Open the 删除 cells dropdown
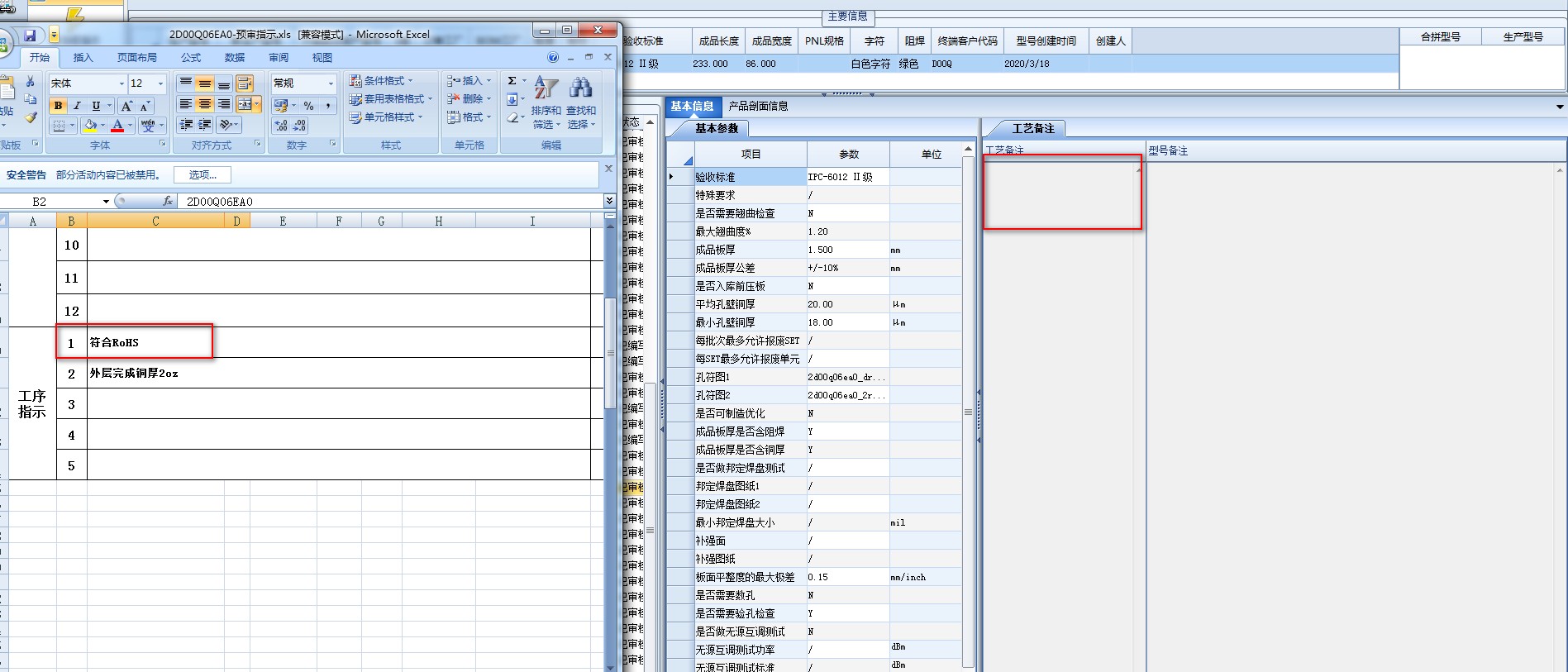Screen dimensions: 1568x672 pyautogui.click(x=469, y=99)
